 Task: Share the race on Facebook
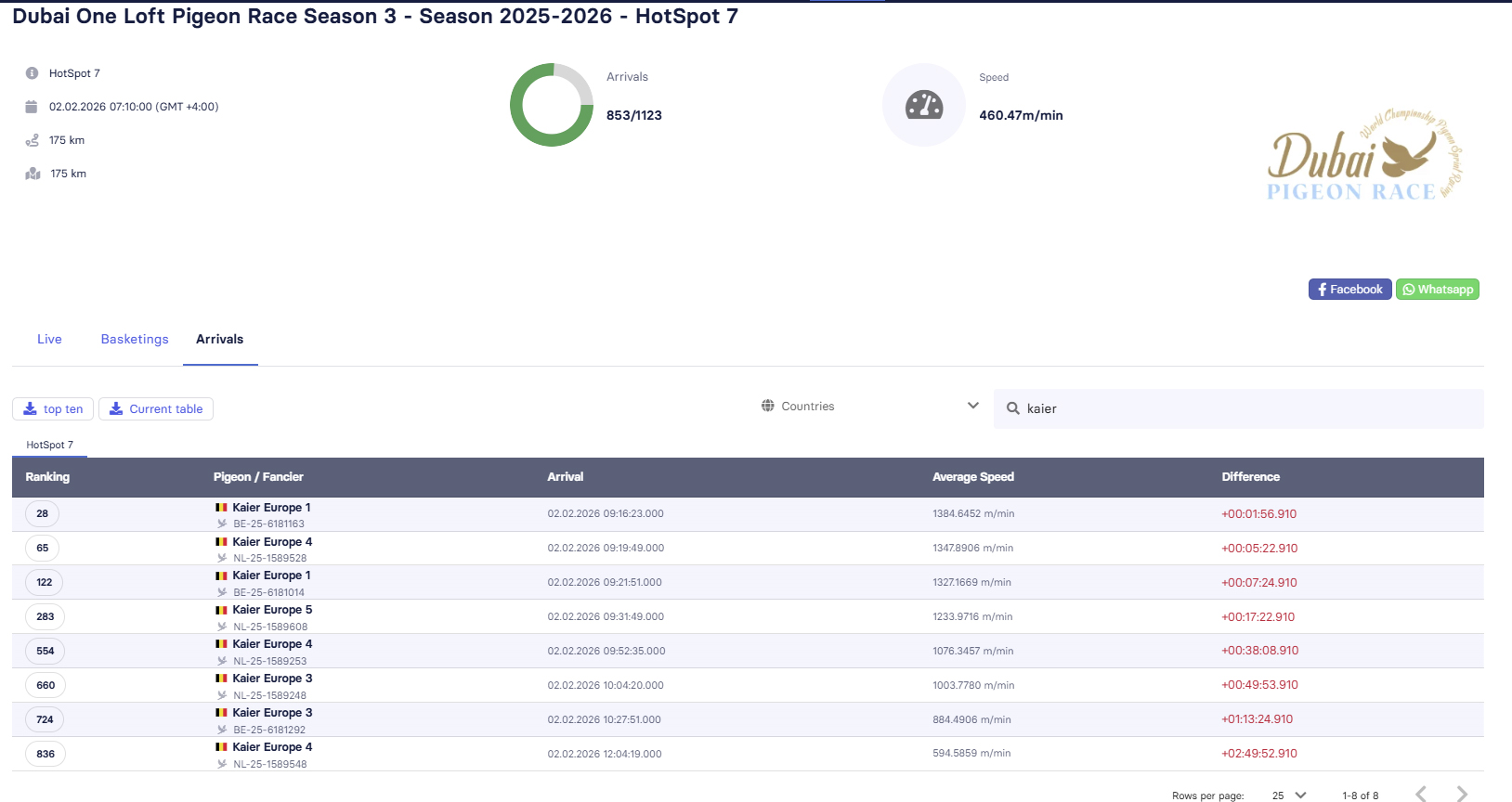coord(1349,290)
